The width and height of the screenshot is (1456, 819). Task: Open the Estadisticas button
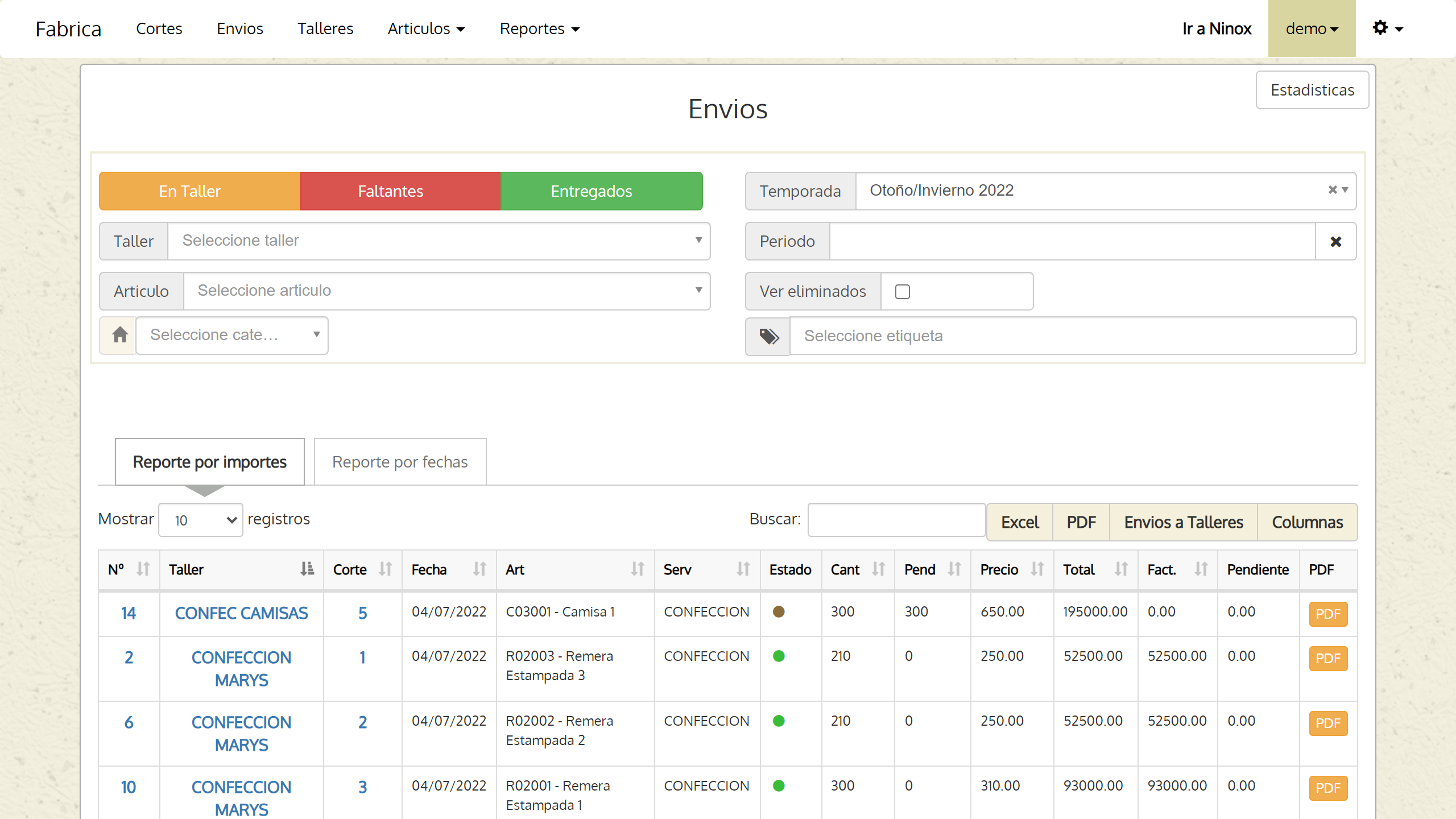pyautogui.click(x=1313, y=90)
